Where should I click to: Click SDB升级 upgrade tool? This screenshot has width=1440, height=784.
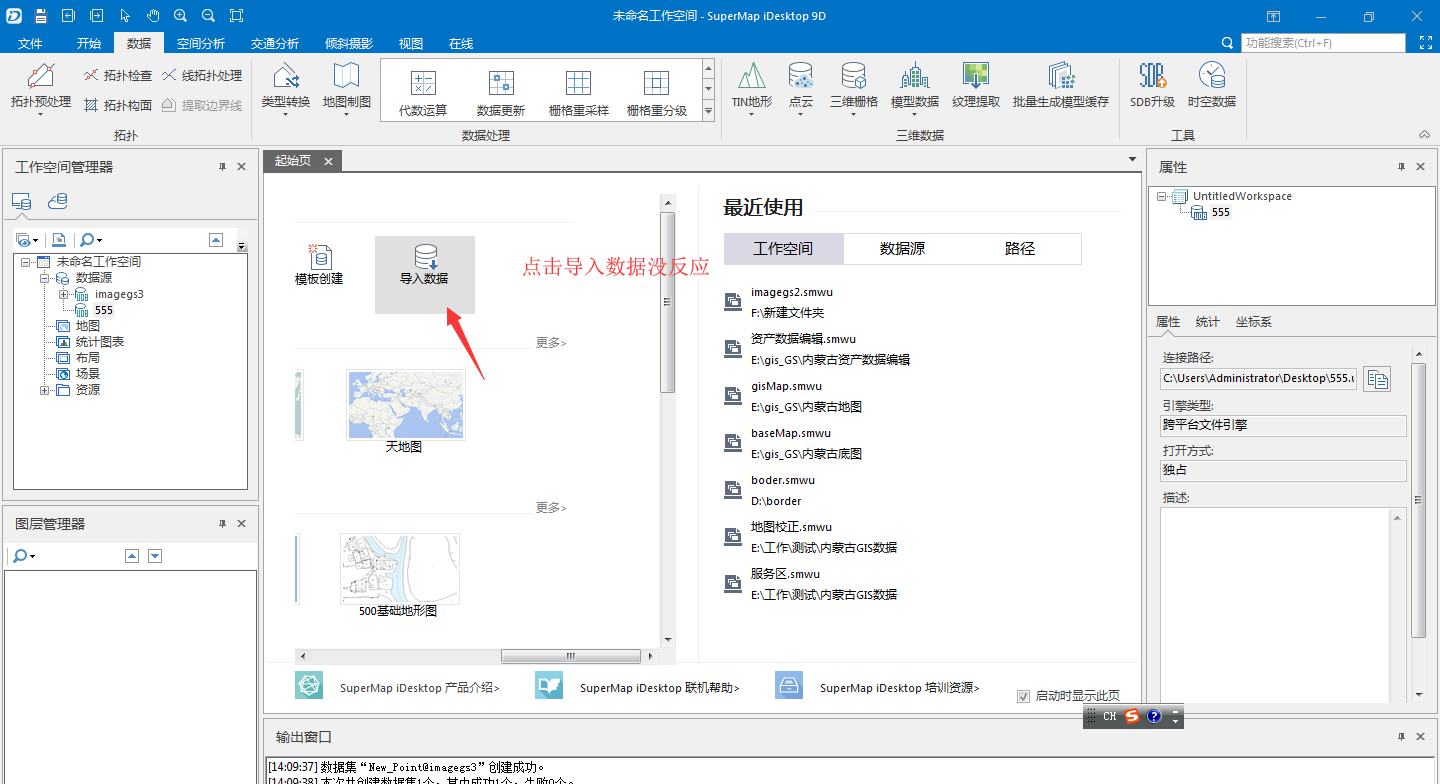point(1153,85)
